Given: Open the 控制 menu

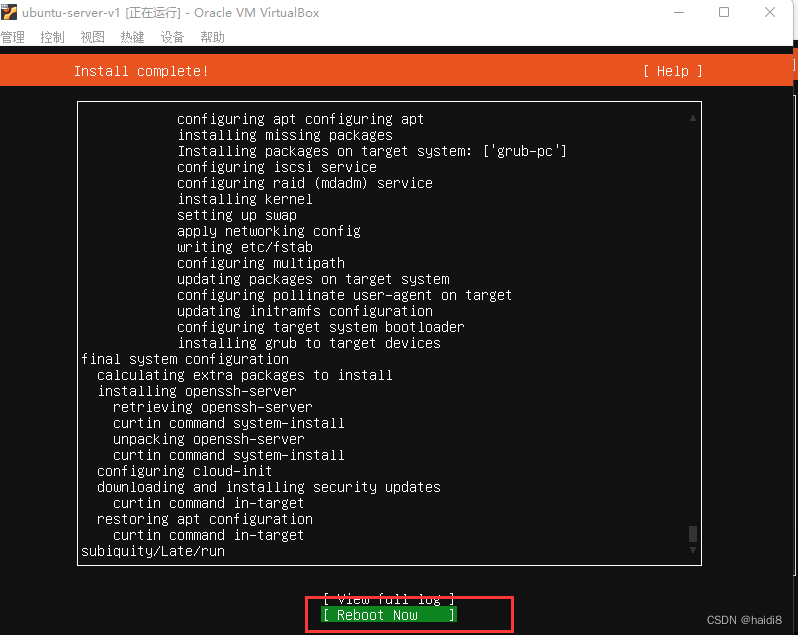Looking at the screenshot, I should [52, 37].
